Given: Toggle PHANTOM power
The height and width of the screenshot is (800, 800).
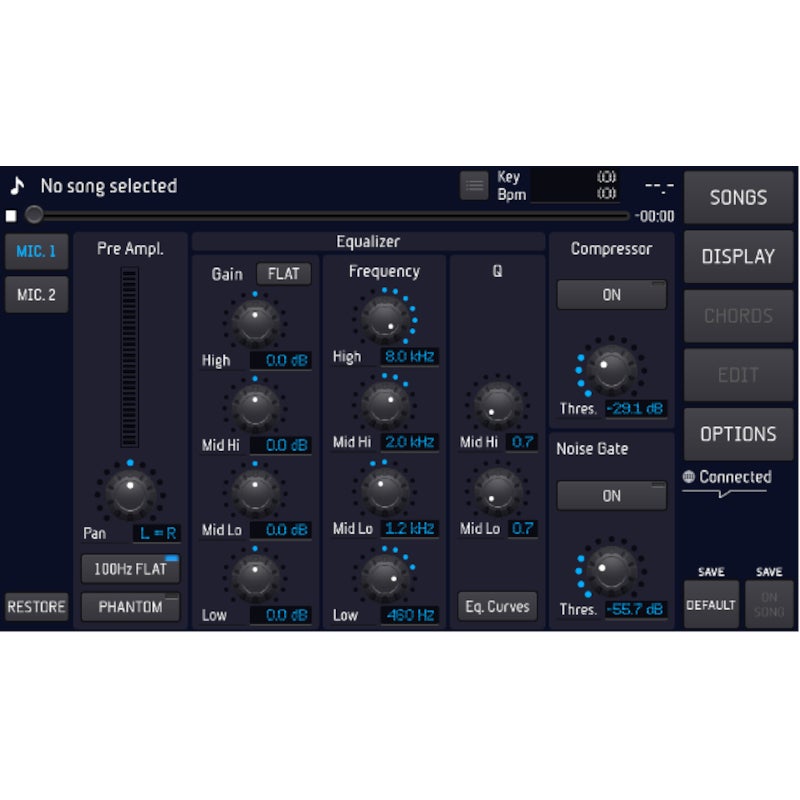Looking at the screenshot, I should [x=130, y=607].
